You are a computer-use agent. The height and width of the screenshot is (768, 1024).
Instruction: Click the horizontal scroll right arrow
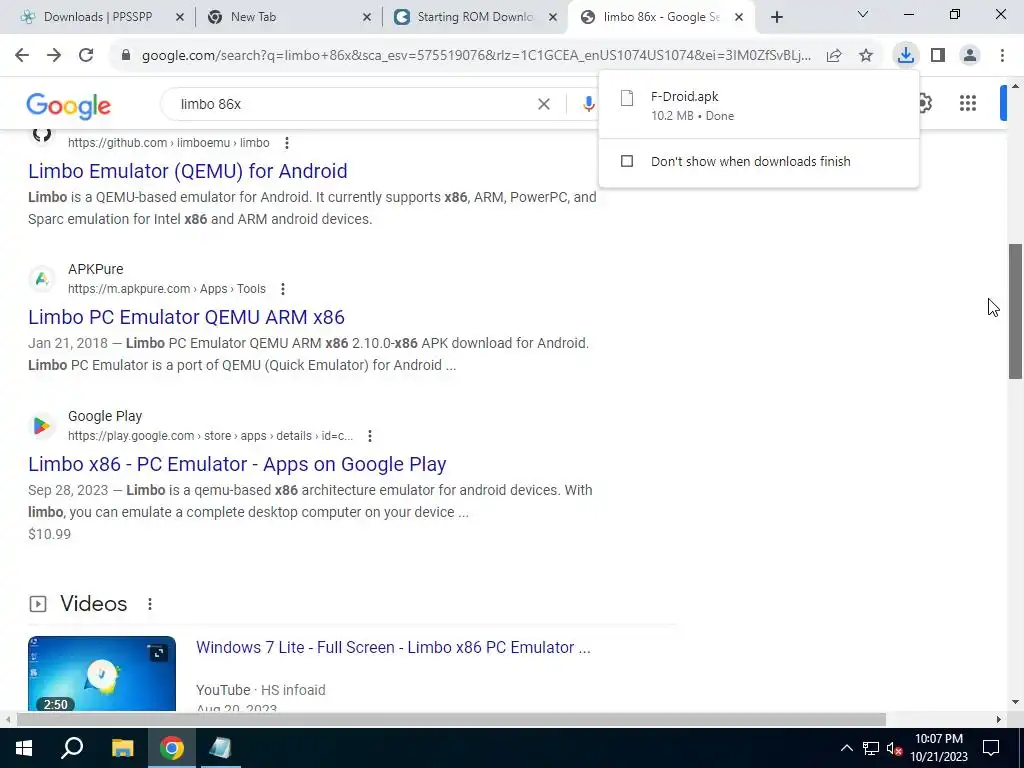click(x=999, y=720)
